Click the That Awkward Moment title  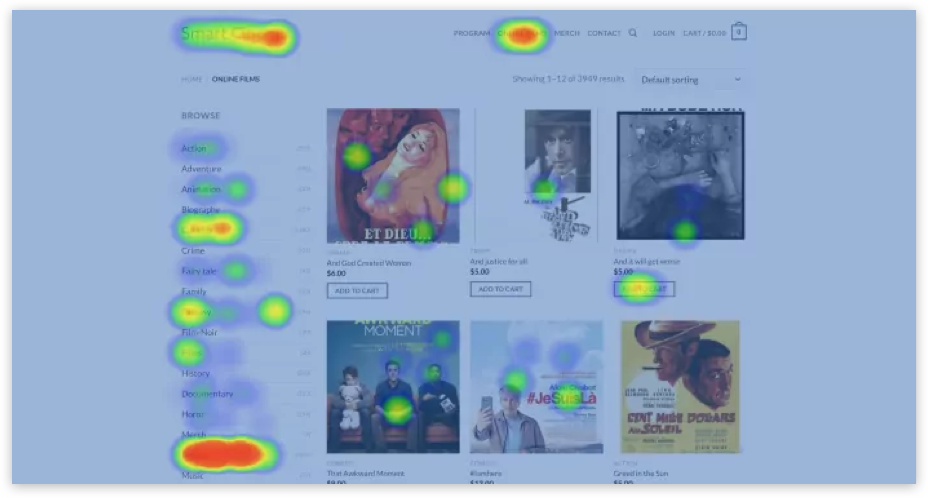coord(366,473)
